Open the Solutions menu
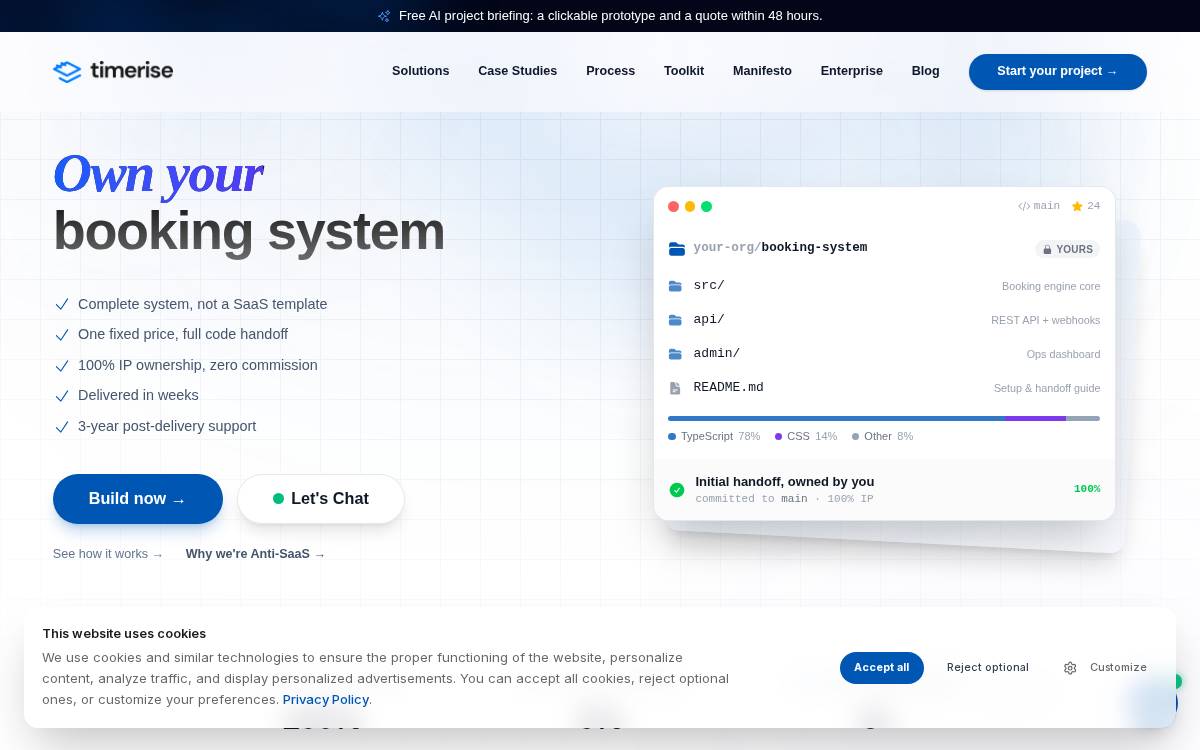The width and height of the screenshot is (1200, 750). point(420,71)
